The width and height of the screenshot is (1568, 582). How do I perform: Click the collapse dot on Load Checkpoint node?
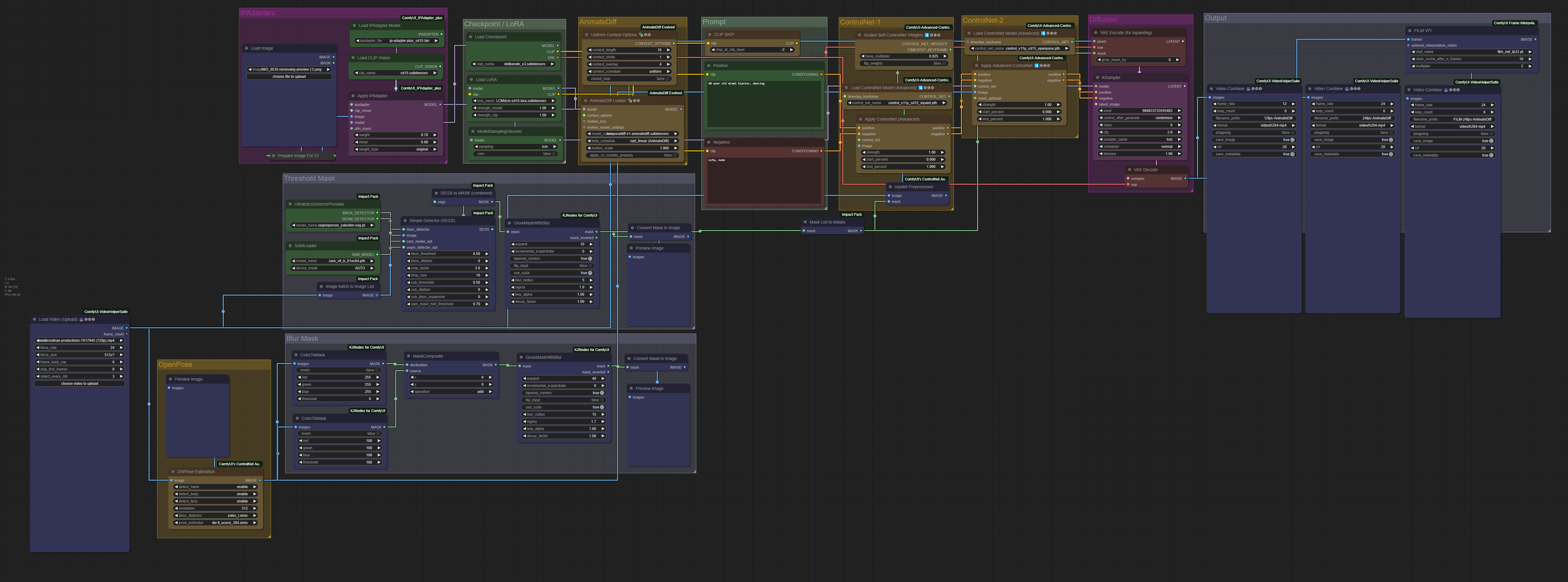[470, 37]
